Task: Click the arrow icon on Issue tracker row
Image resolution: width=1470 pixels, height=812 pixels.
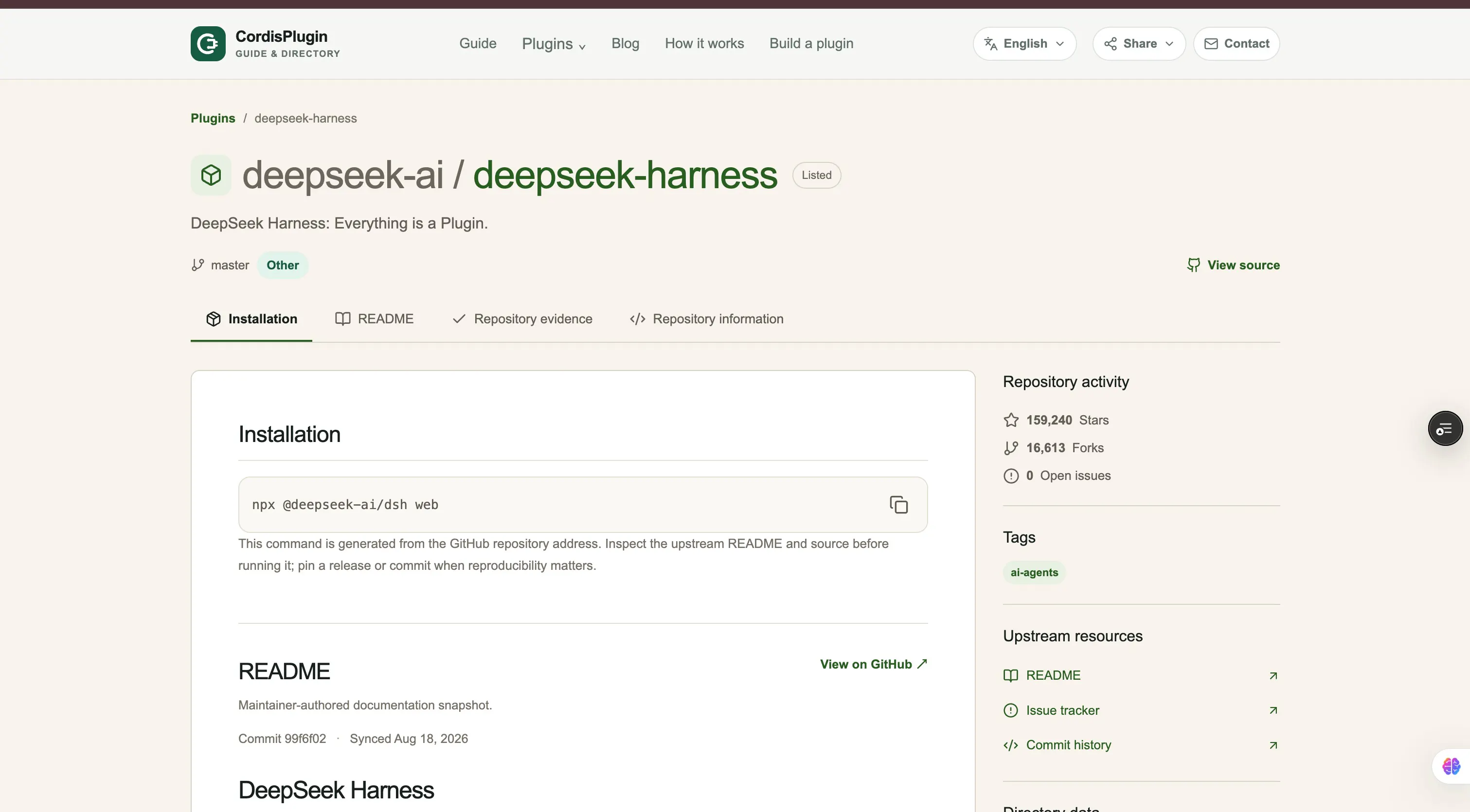Action: tap(1273, 710)
